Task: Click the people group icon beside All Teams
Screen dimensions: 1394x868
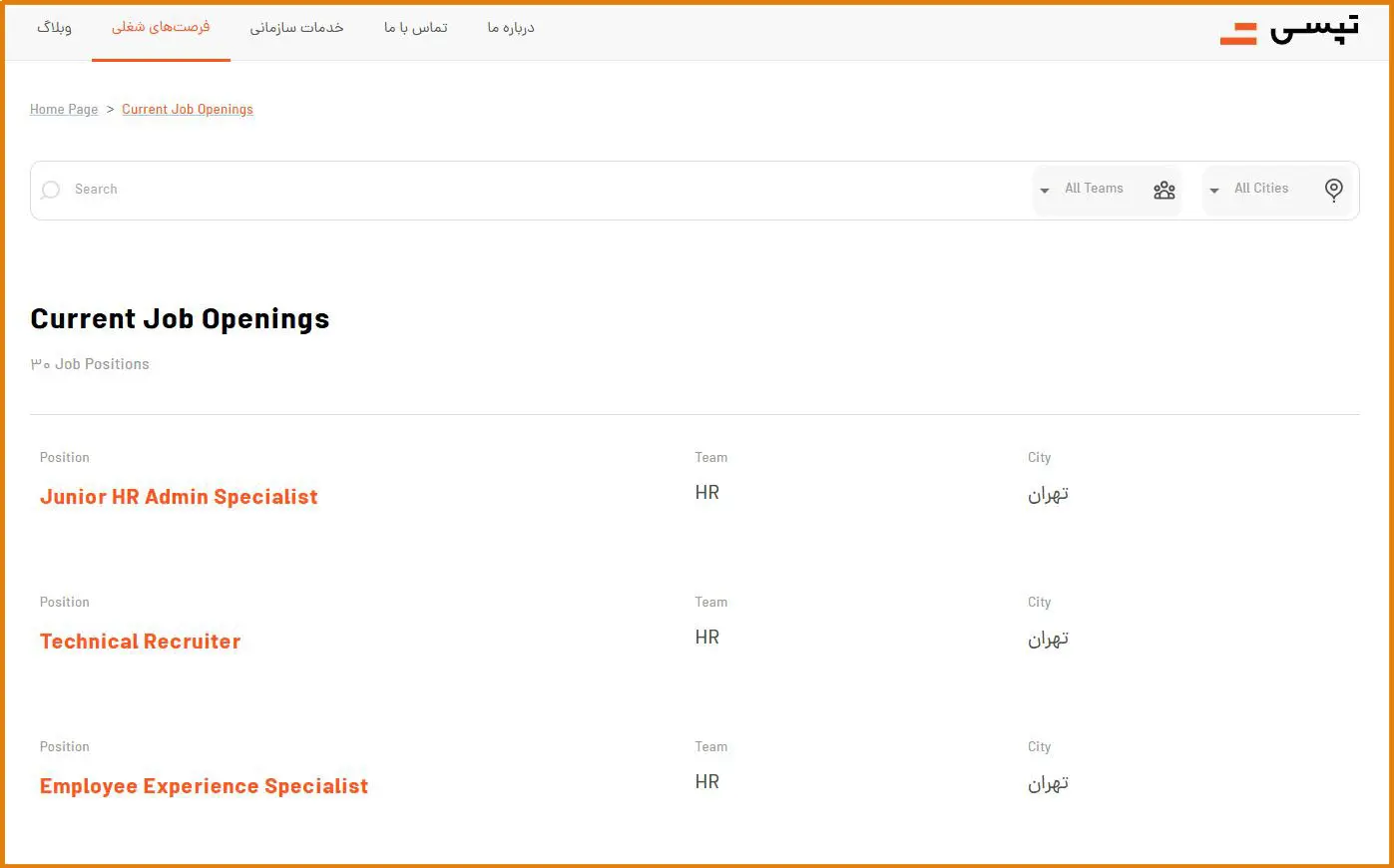Action: tap(1163, 190)
